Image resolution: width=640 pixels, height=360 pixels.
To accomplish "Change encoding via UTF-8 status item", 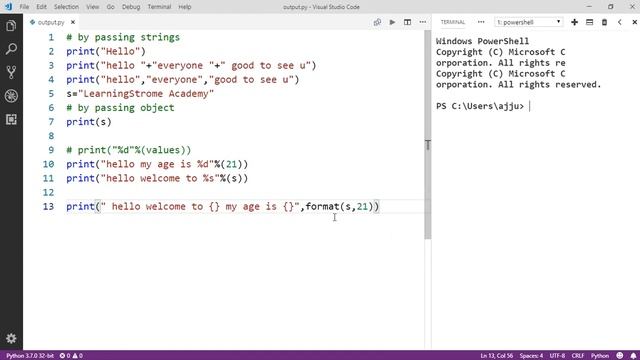I will pyautogui.click(x=557, y=356).
